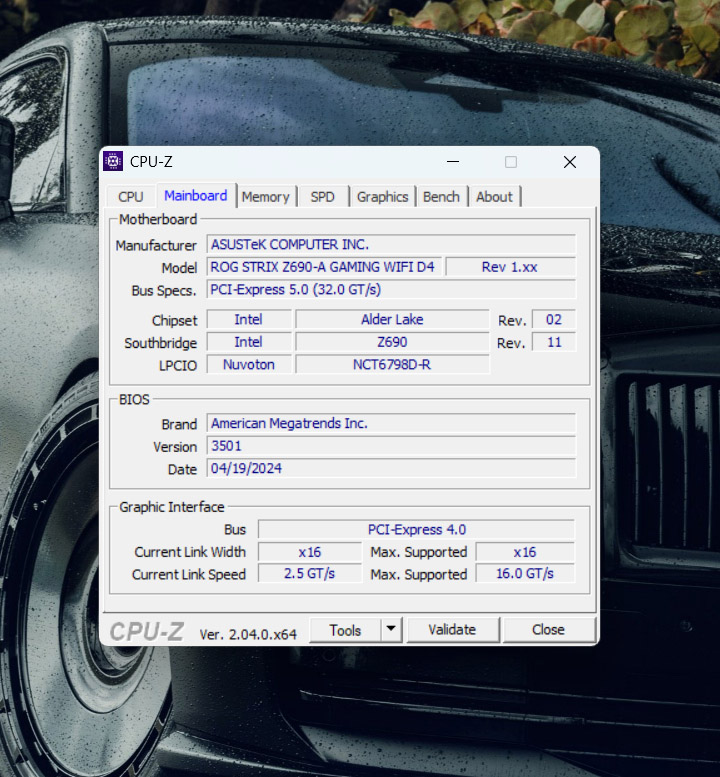Click the Southbridge vendor Intel field

click(x=249, y=342)
